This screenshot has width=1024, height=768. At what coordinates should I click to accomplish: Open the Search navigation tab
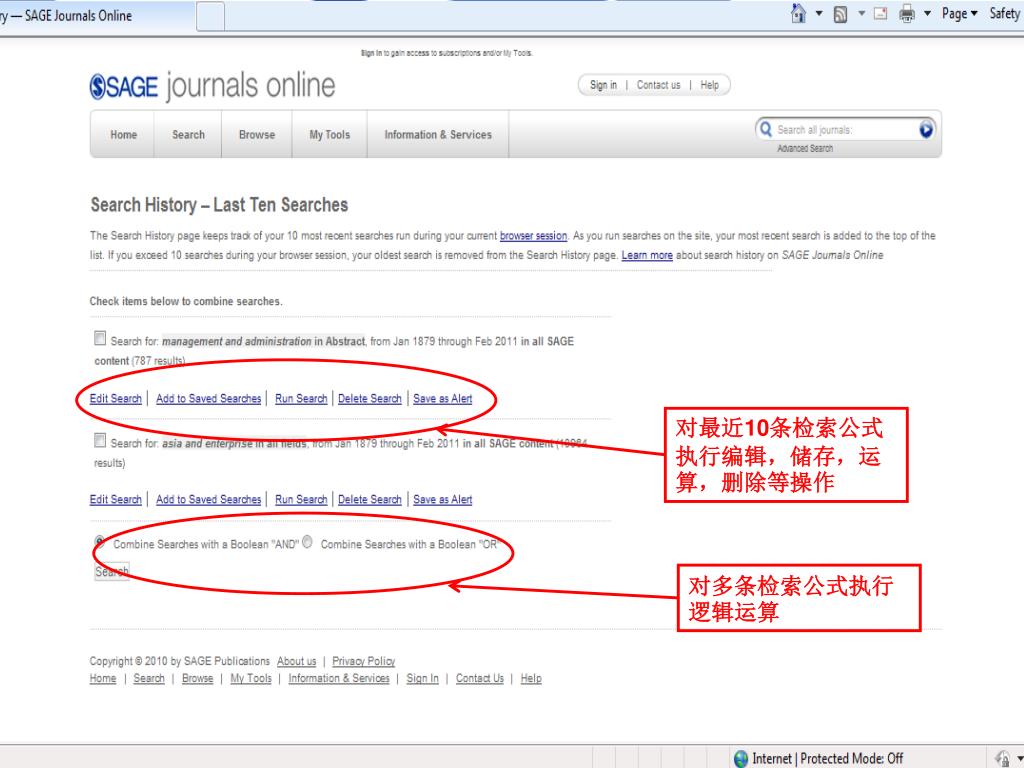188,135
